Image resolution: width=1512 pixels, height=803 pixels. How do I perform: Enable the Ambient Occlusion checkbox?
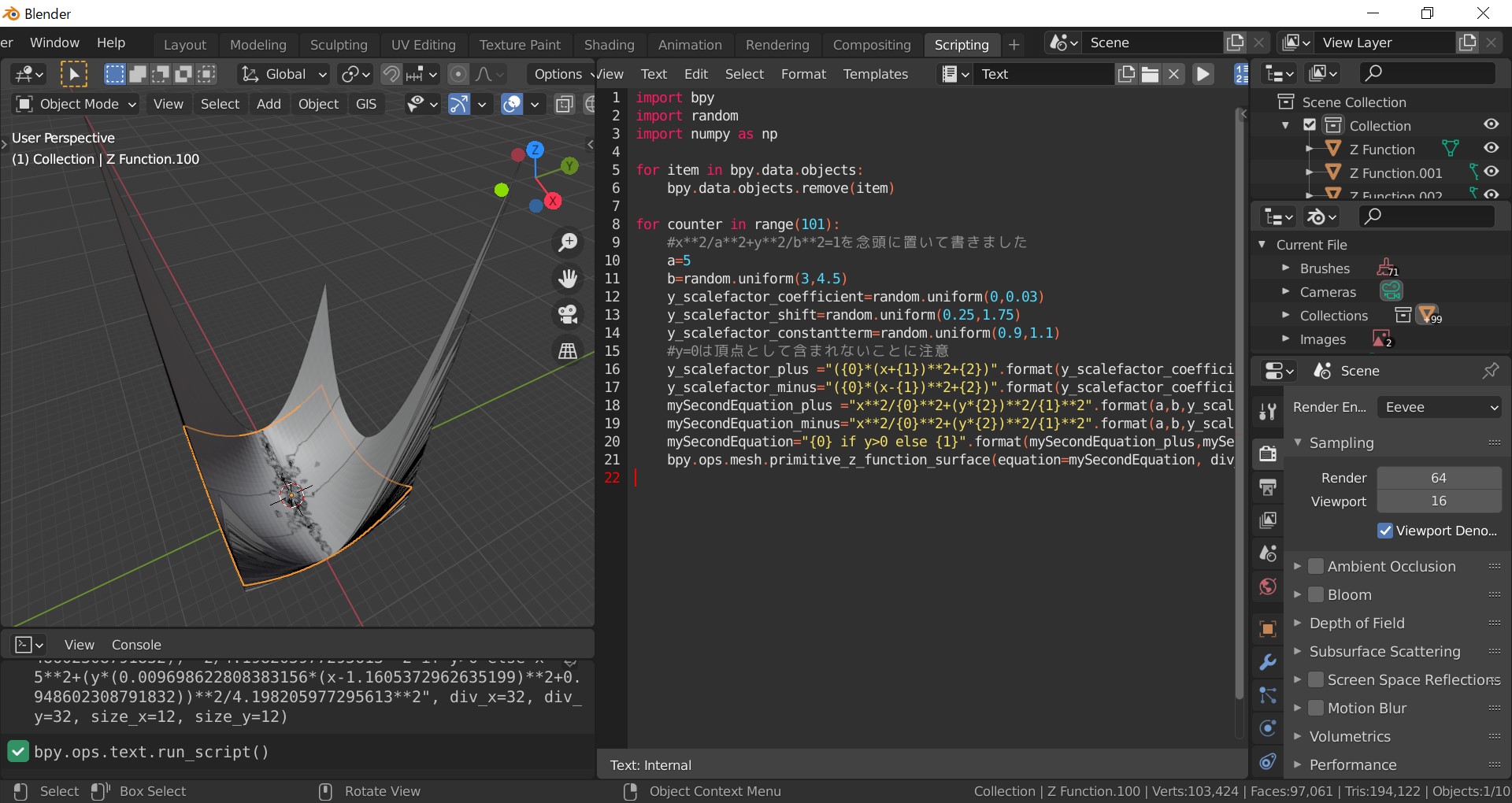click(x=1316, y=566)
